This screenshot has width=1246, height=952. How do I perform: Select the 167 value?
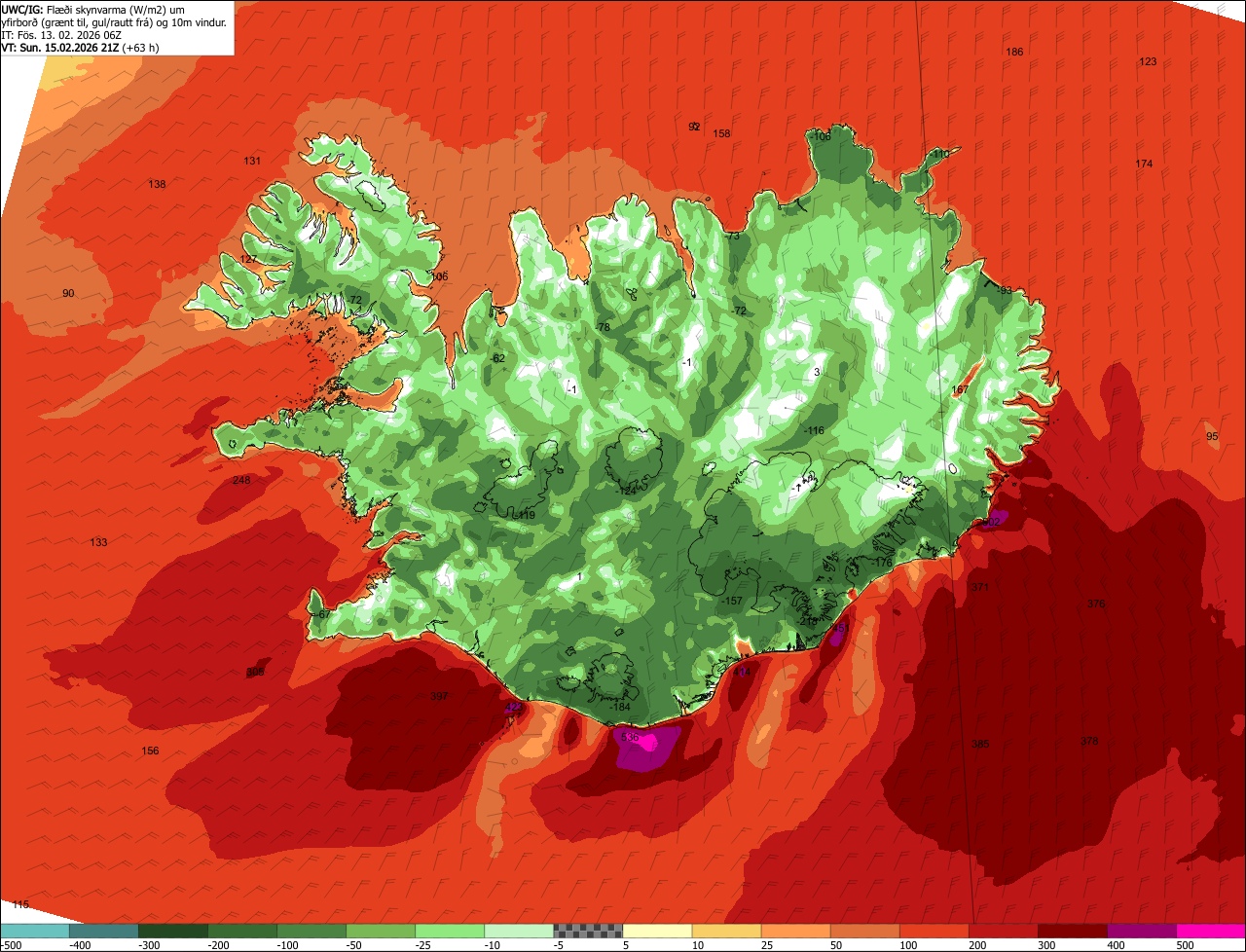[960, 390]
